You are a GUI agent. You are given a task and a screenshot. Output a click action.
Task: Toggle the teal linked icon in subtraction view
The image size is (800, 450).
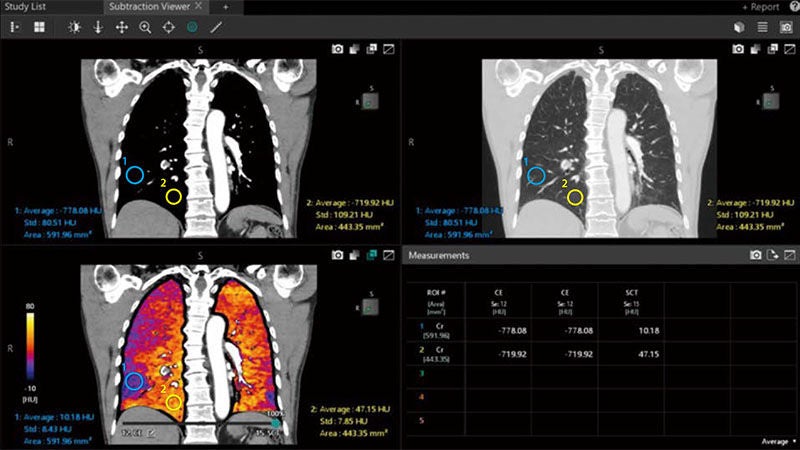point(371,255)
